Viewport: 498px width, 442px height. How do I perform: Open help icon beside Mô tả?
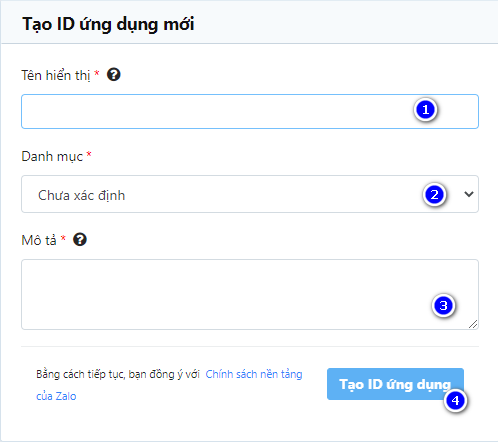80,239
